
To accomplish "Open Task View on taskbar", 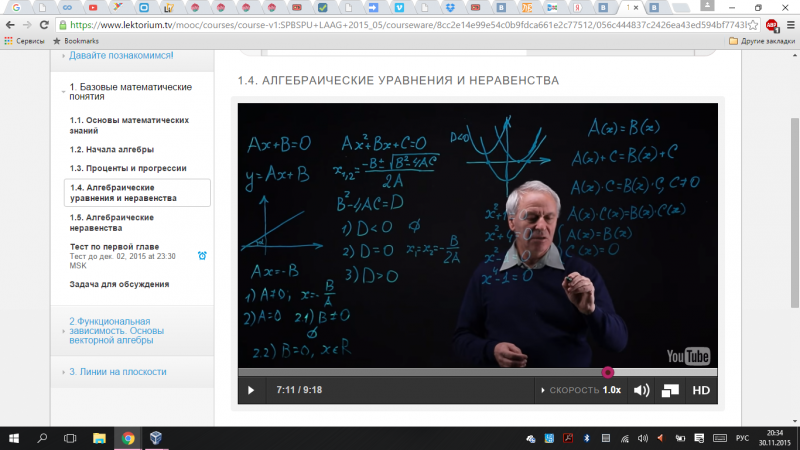I will click(x=70, y=438).
